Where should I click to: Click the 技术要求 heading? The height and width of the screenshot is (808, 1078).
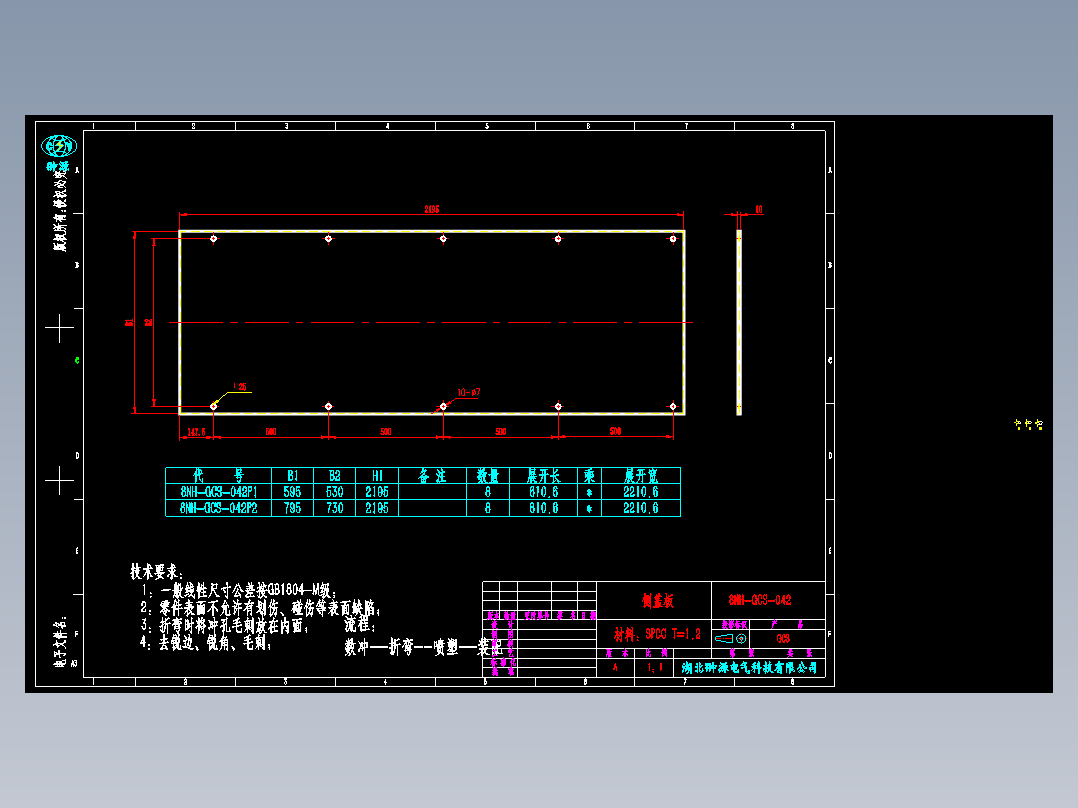click(x=157, y=572)
